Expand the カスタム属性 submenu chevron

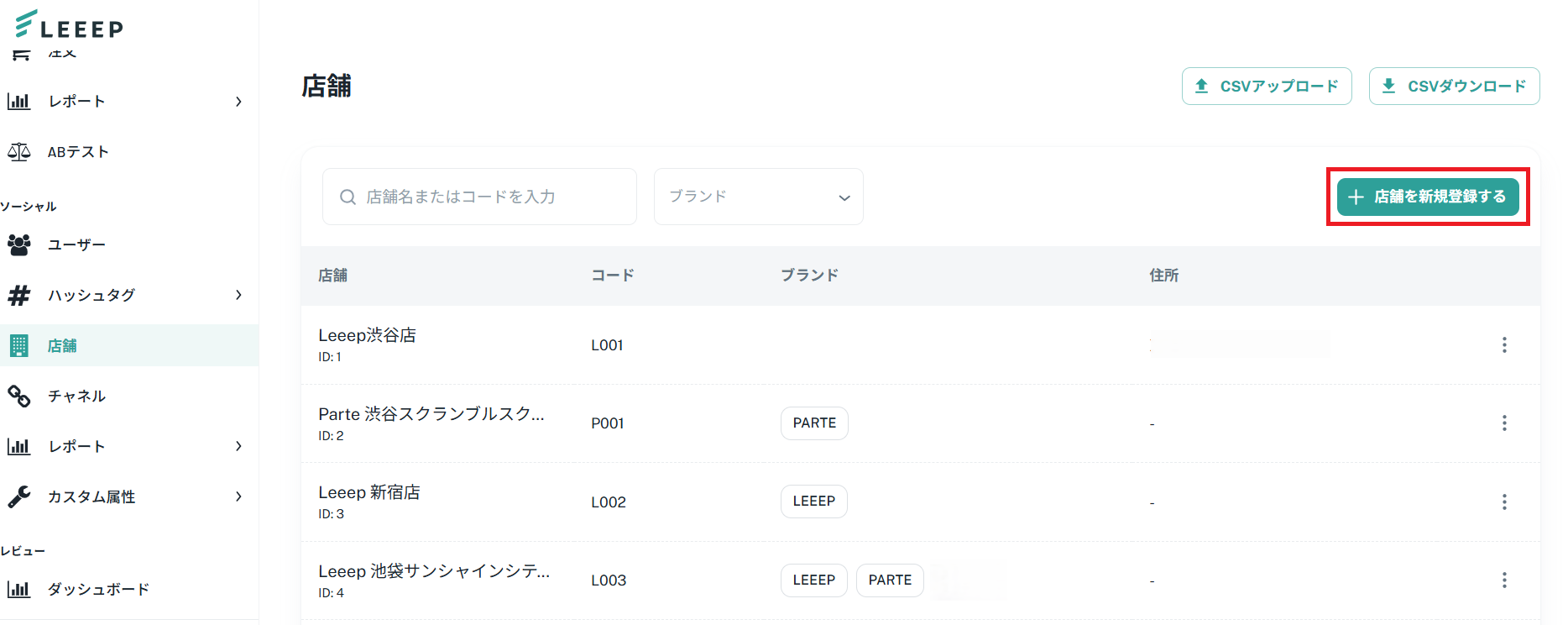click(238, 496)
